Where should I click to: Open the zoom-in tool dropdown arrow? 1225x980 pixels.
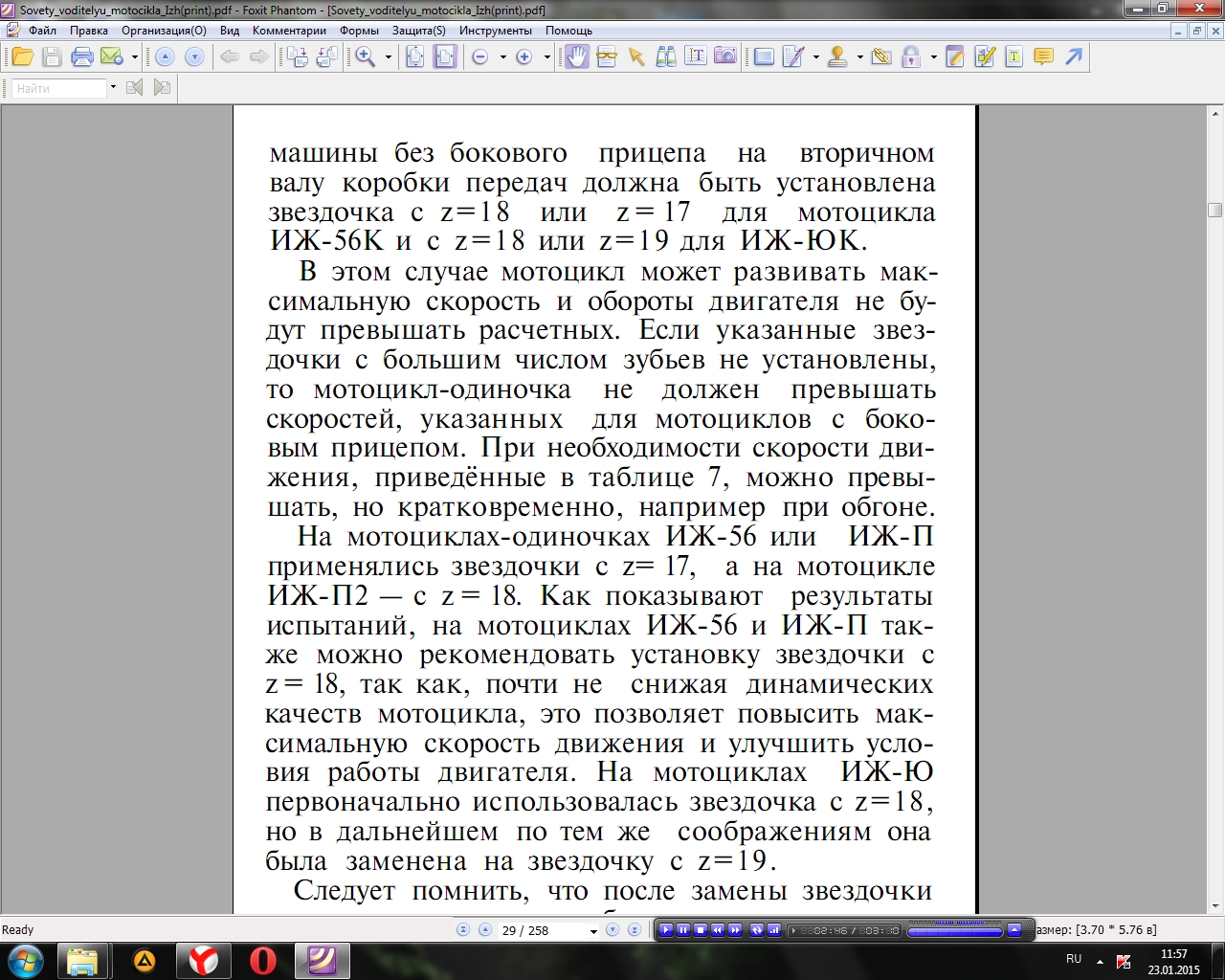(x=389, y=57)
